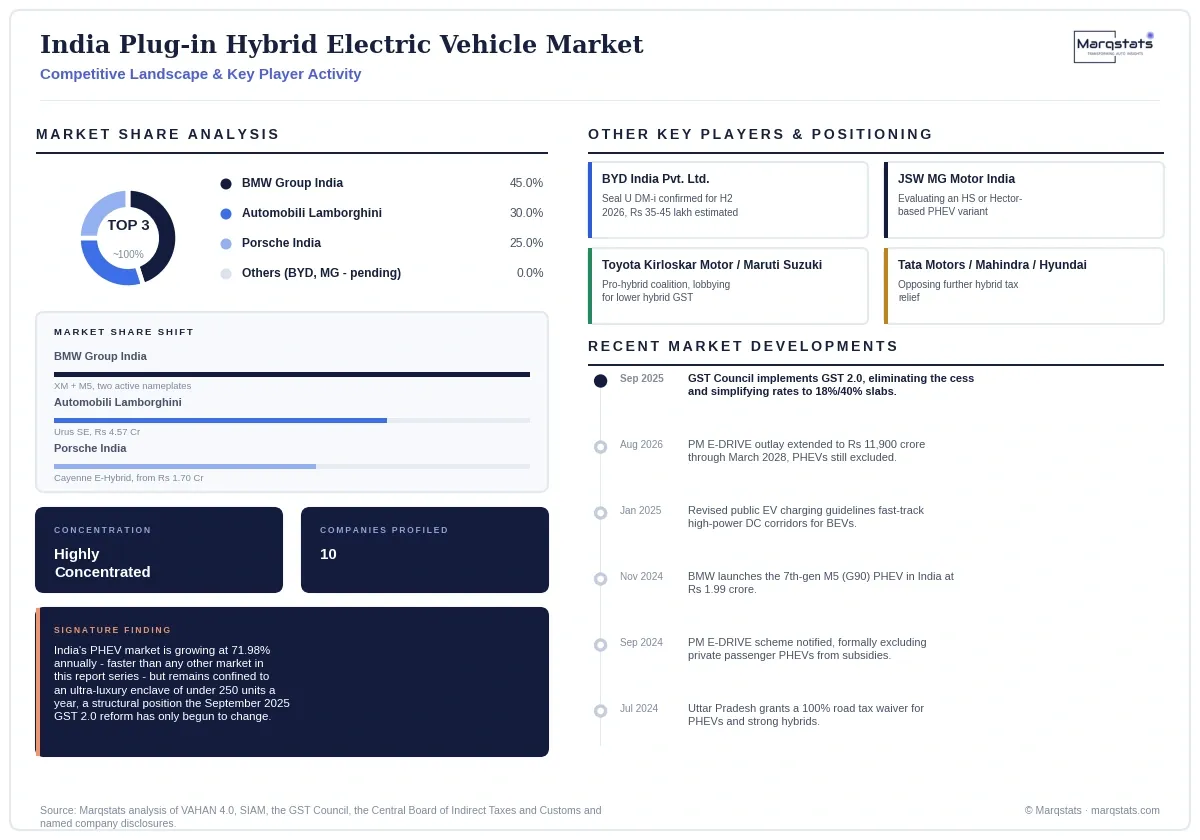The image size is (1200, 840).
Task: Select the Sep 2024 timeline marker
Action: [x=600, y=645]
